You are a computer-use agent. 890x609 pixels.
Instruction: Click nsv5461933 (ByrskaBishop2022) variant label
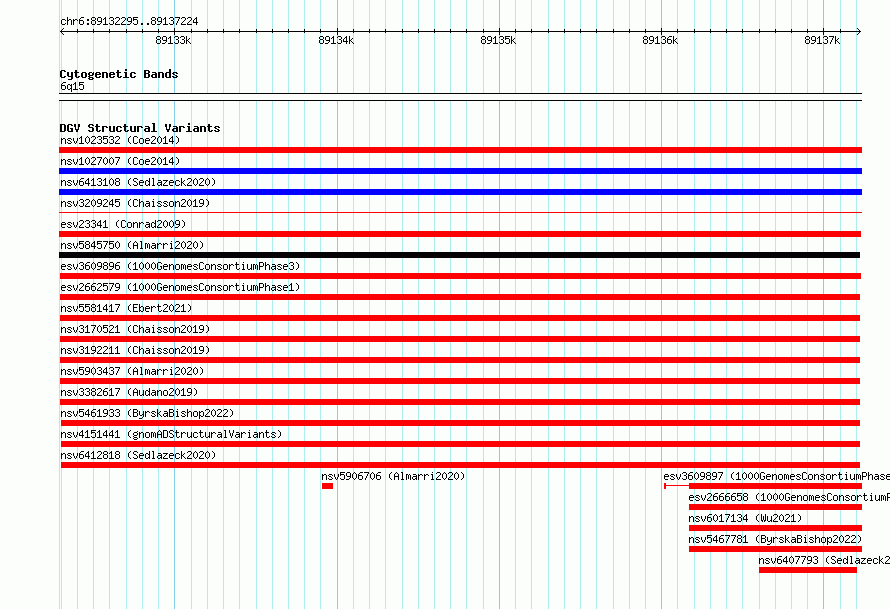147,413
